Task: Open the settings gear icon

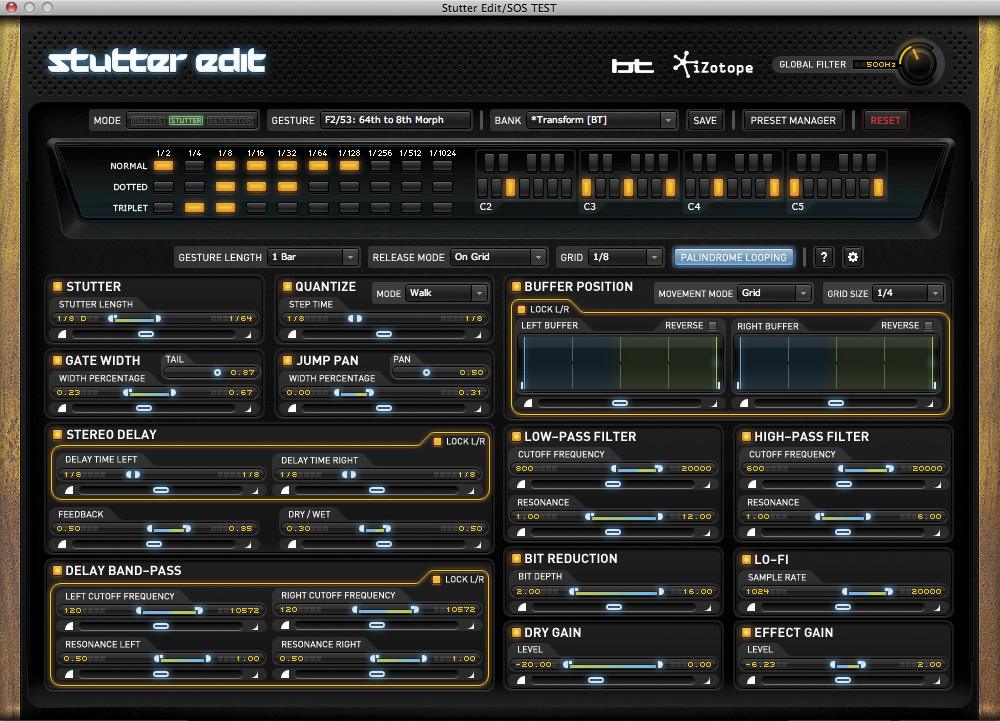Action: coord(853,257)
